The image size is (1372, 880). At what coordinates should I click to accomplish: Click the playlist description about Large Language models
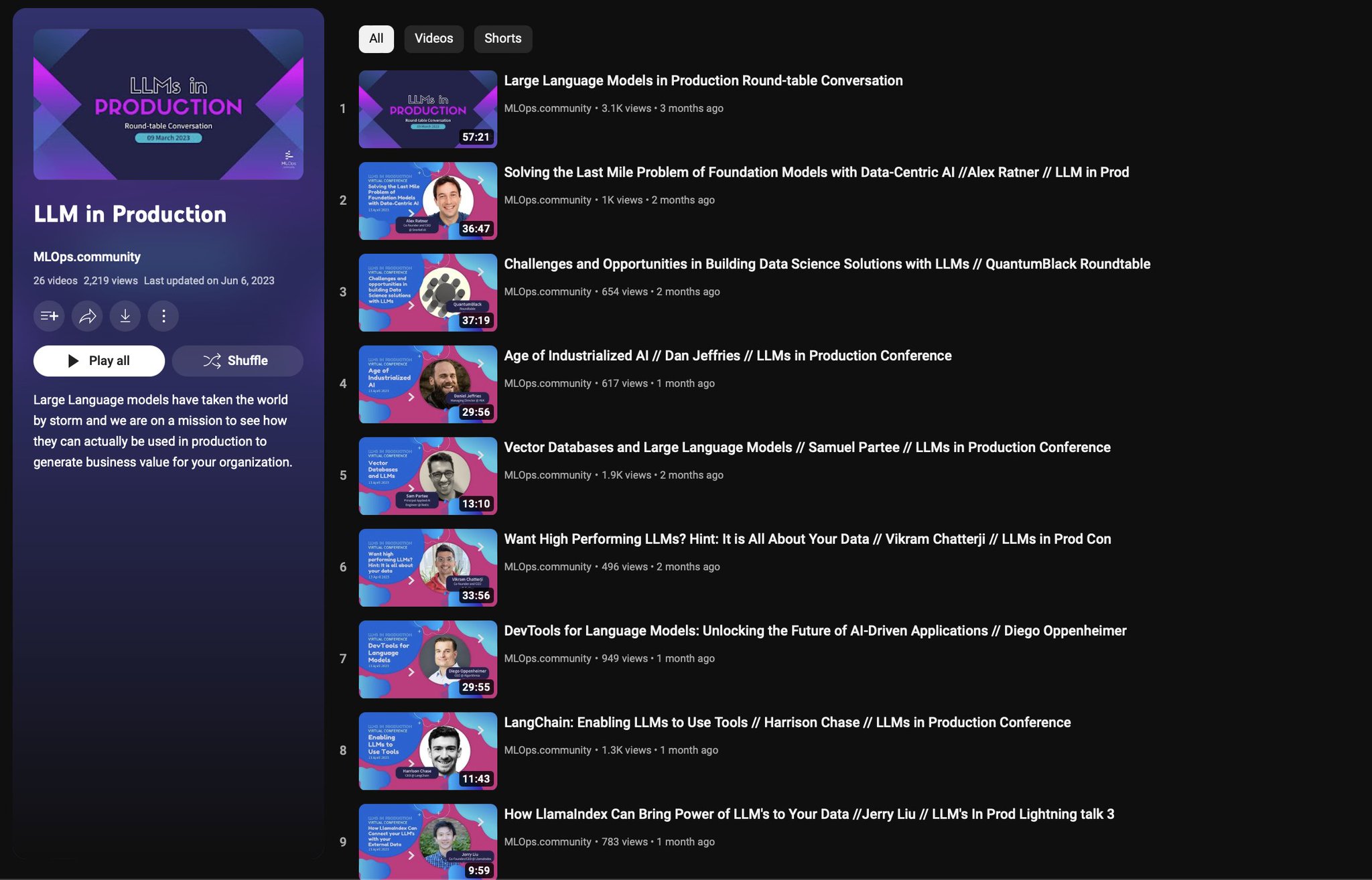[163, 431]
